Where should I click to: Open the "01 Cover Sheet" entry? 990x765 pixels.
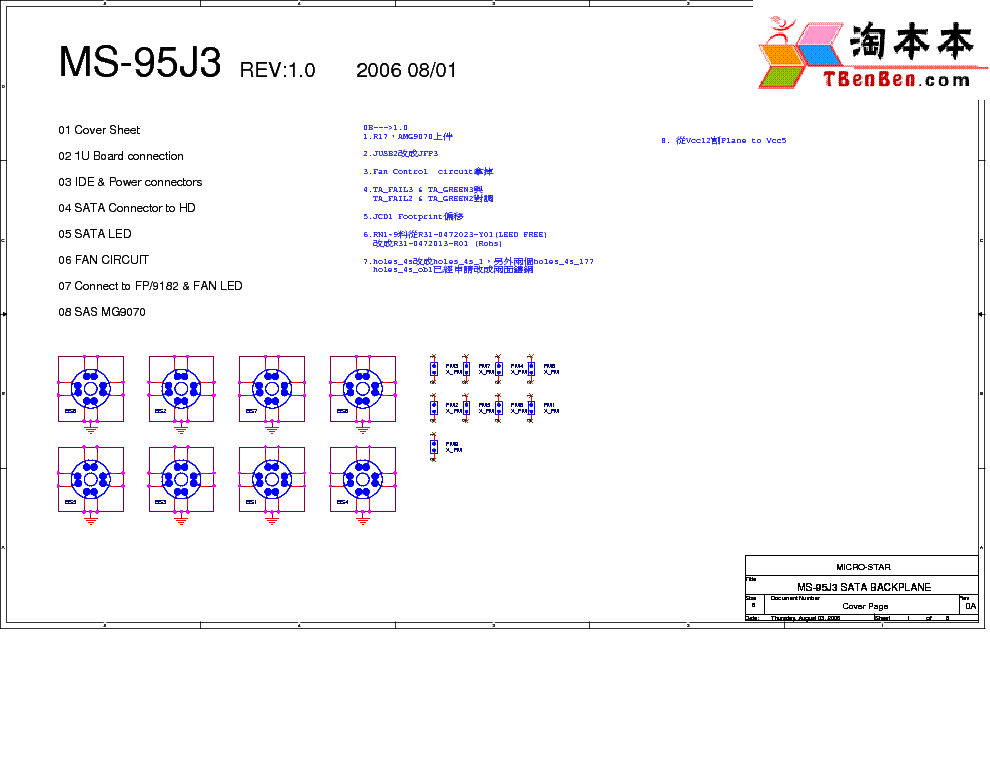tap(100, 130)
